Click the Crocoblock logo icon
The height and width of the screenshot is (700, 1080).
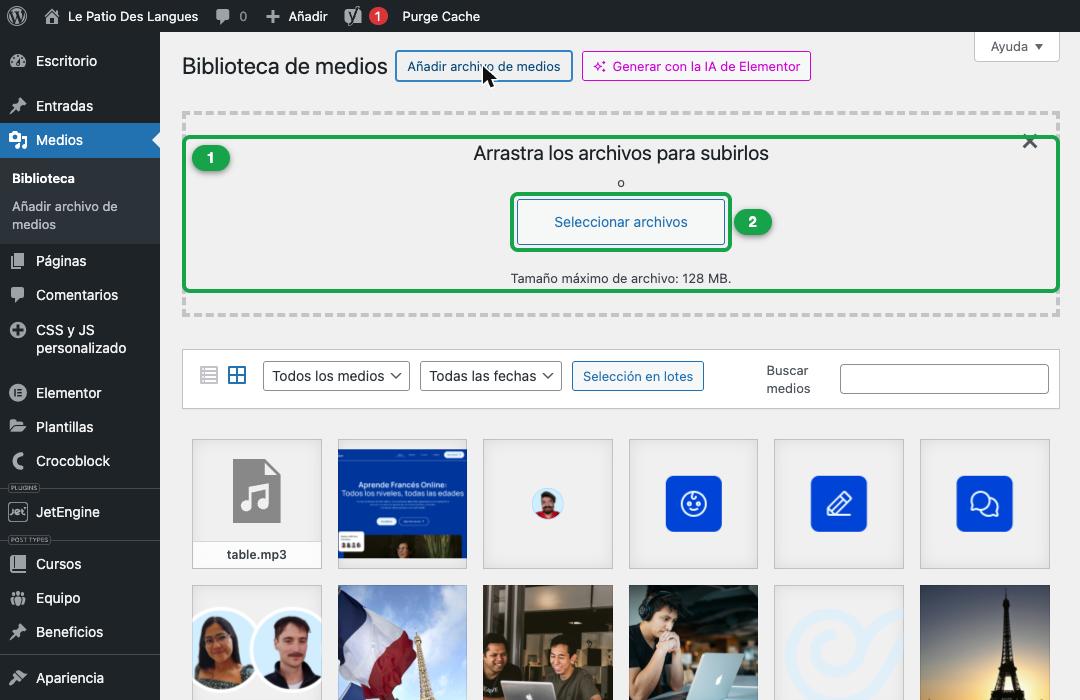[x=18, y=460]
